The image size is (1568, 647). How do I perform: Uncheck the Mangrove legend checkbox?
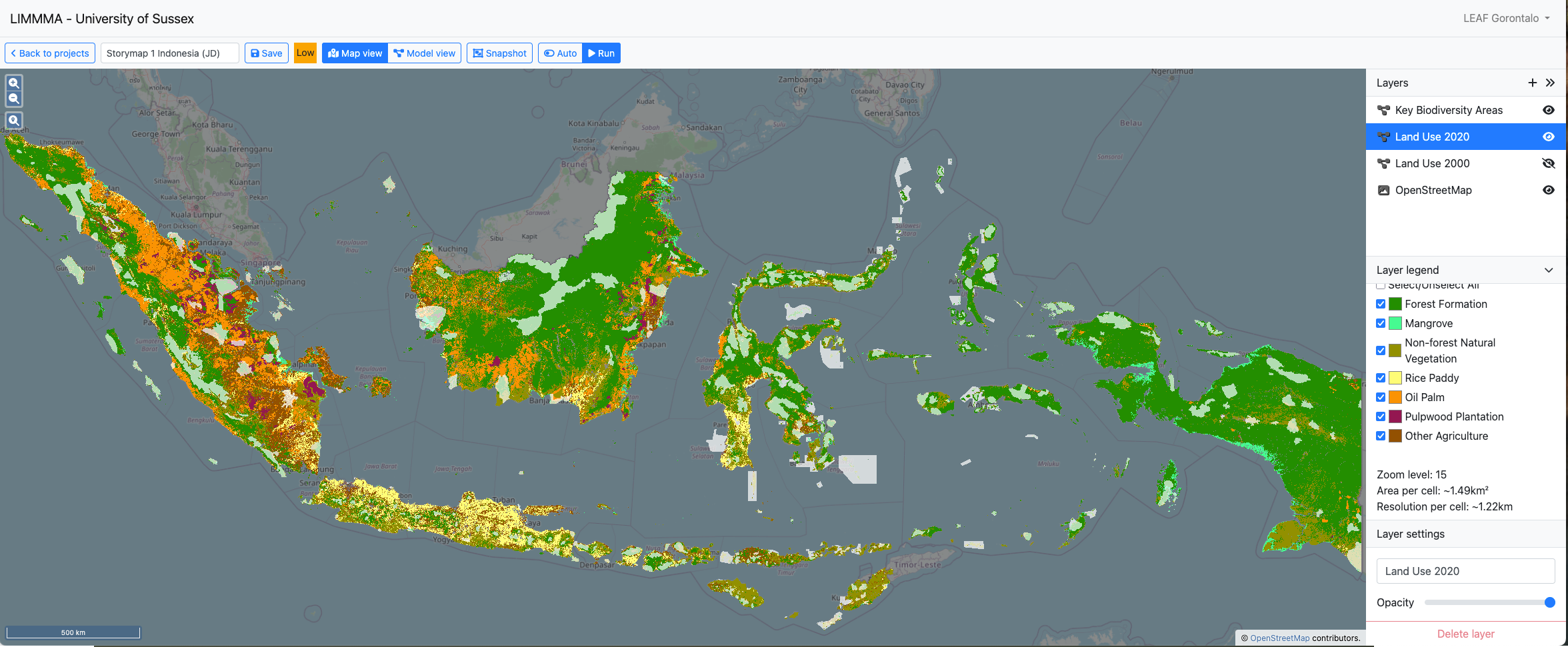point(1381,323)
